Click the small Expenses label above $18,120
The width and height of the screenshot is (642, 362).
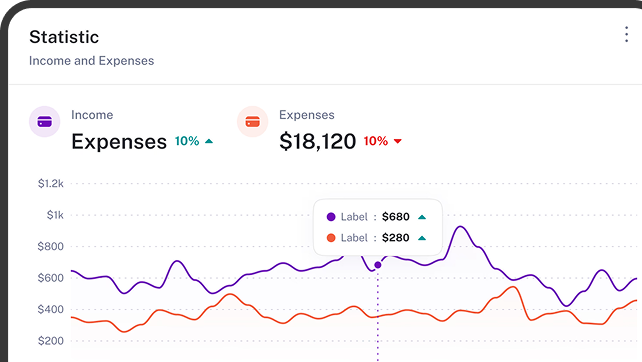click(307, 115)
